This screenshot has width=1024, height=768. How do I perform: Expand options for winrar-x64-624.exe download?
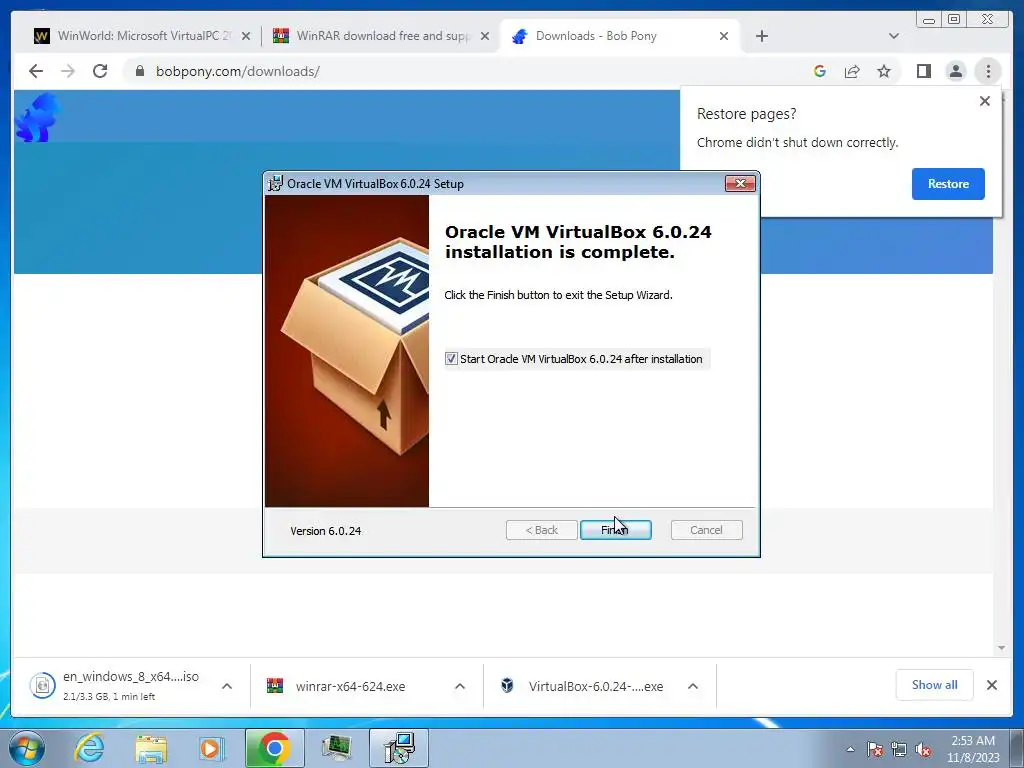point(460,686)
